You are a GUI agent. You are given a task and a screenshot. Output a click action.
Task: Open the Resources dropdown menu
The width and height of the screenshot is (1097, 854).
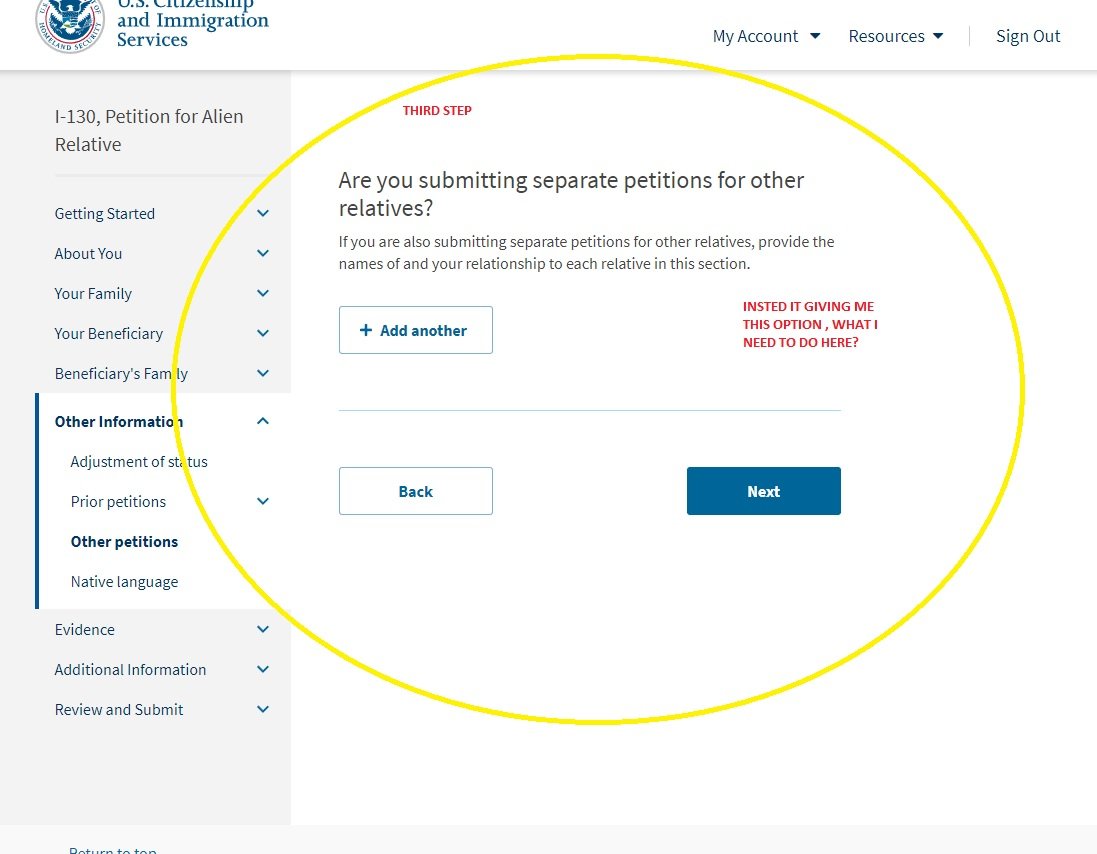896,36
